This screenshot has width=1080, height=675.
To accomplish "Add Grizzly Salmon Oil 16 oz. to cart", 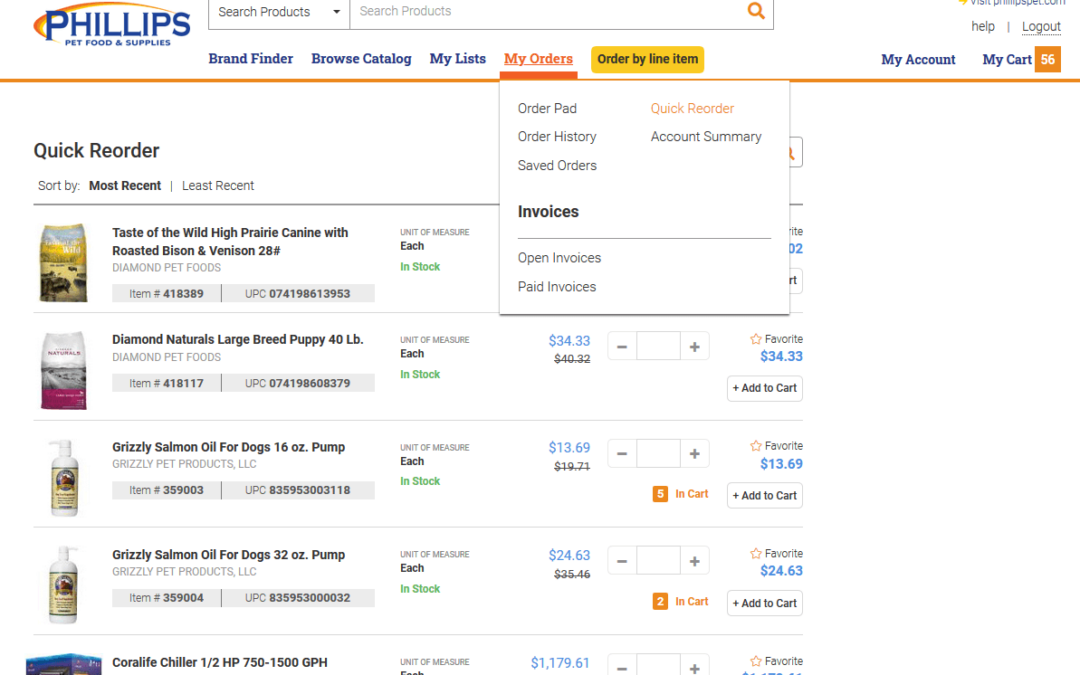I will pos(765,496).
